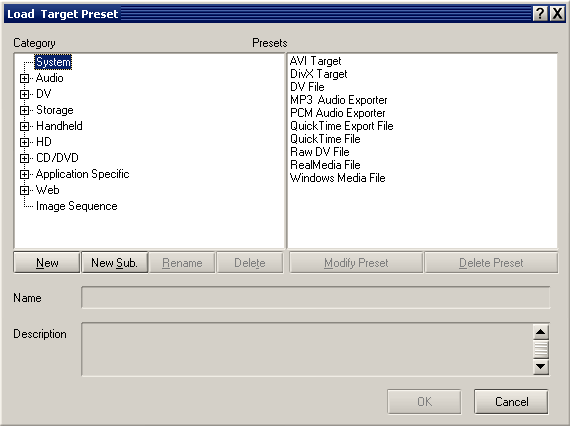Expand the CD/DVD category
The height and width of the screenshot is (426, 570).
coord(24,158)
